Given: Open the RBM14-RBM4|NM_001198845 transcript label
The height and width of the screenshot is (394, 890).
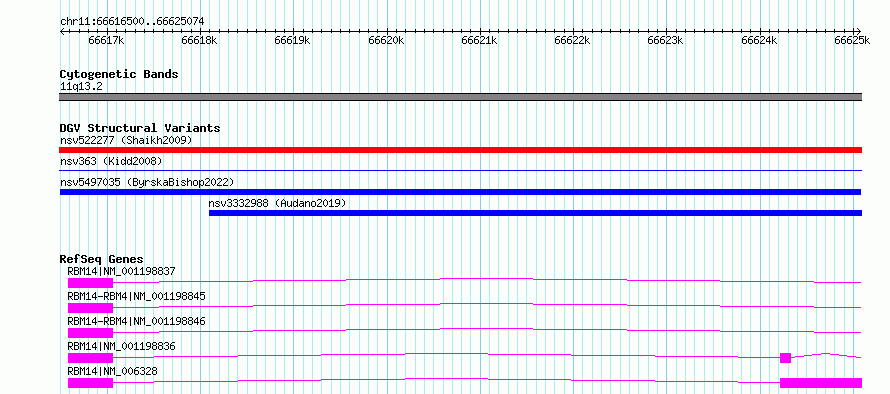Looking at the screenshot, I should [136, 296].
